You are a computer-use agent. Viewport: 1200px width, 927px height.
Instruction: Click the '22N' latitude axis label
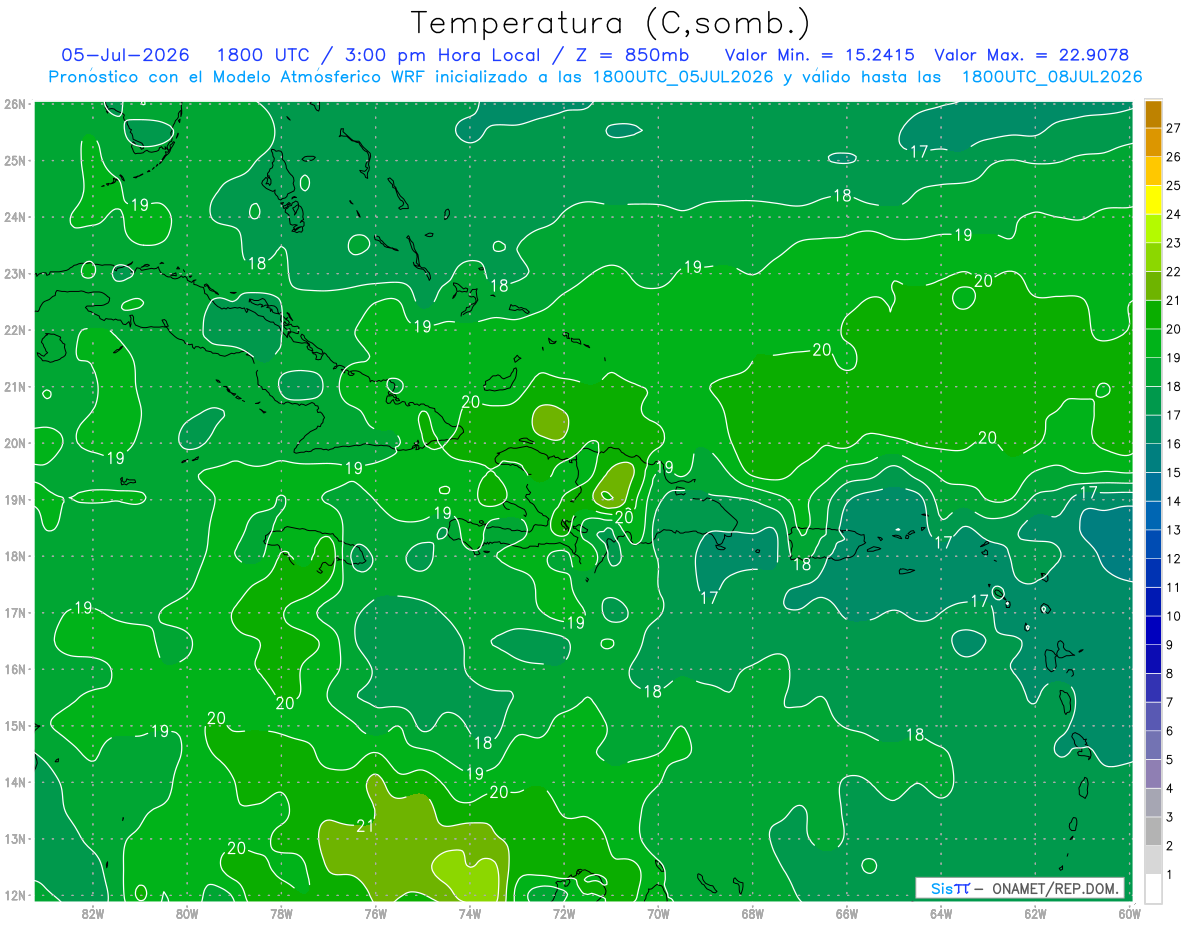tap(14, 330)
